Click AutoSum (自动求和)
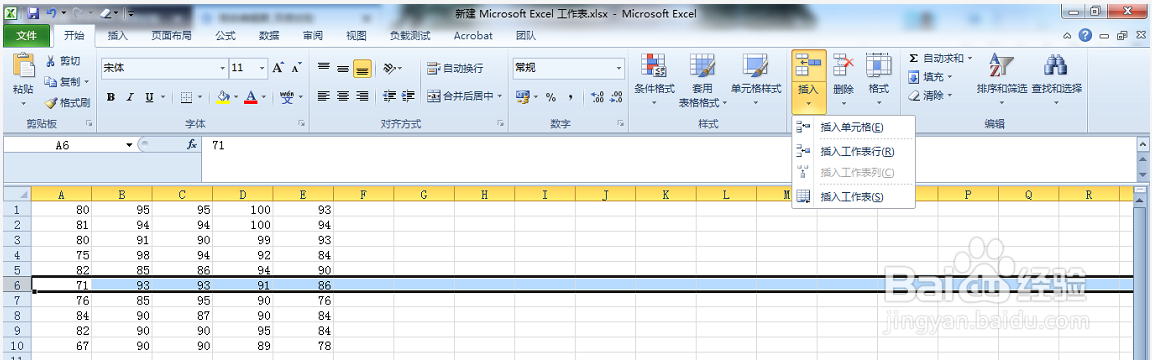Viewport: 1152px width, 360px height. click(x=940, y=58)
